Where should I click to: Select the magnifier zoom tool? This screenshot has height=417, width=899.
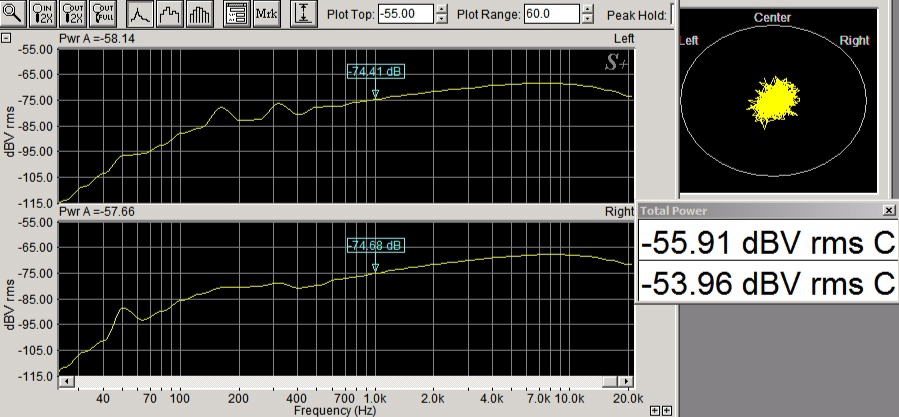point(13,13)
